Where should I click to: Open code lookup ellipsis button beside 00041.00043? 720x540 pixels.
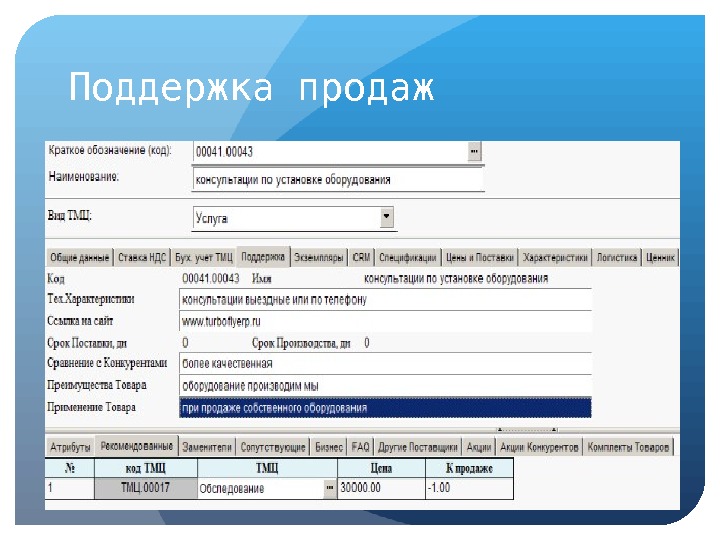tap(474, 151)
